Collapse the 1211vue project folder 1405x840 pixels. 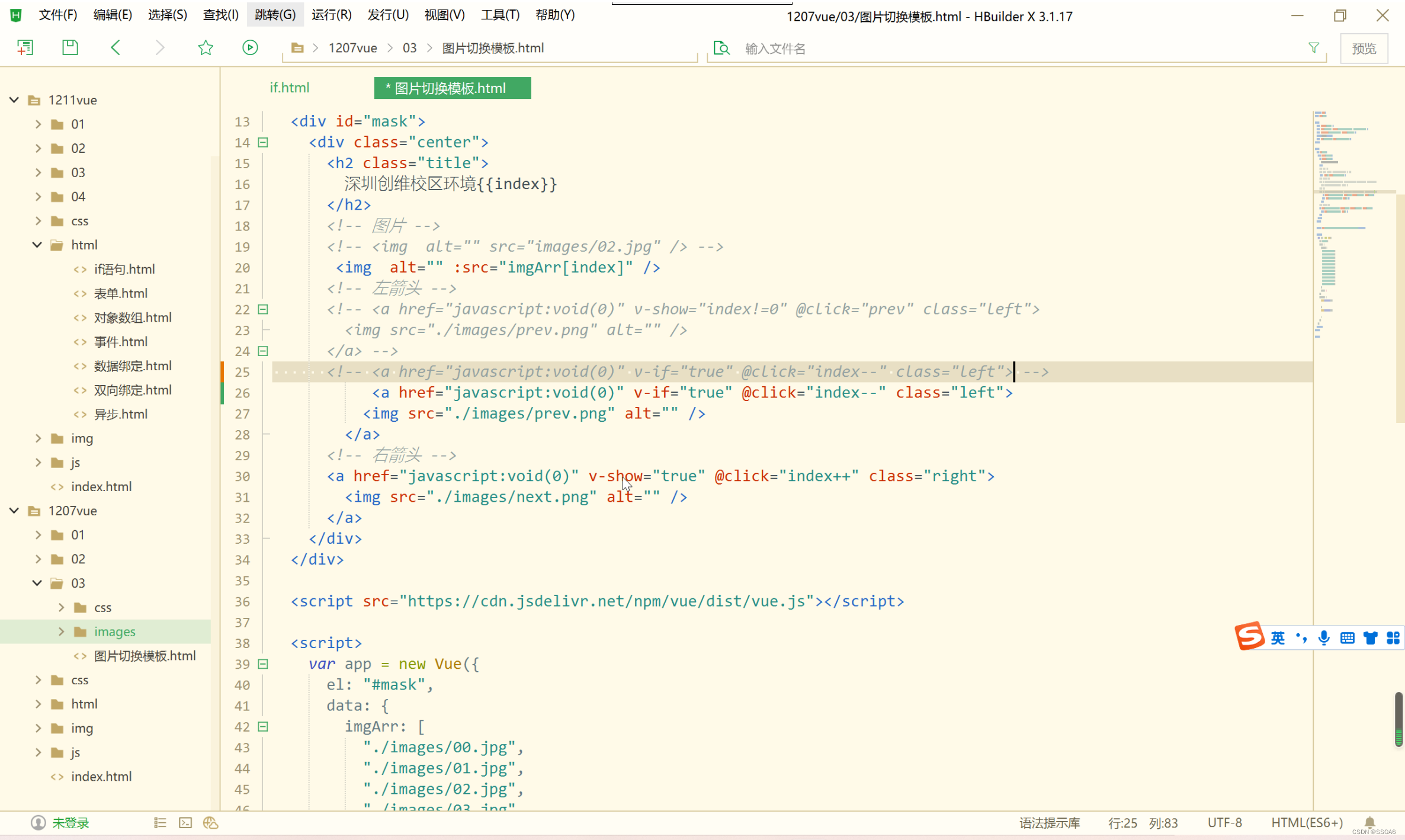[x=14, y=100]
